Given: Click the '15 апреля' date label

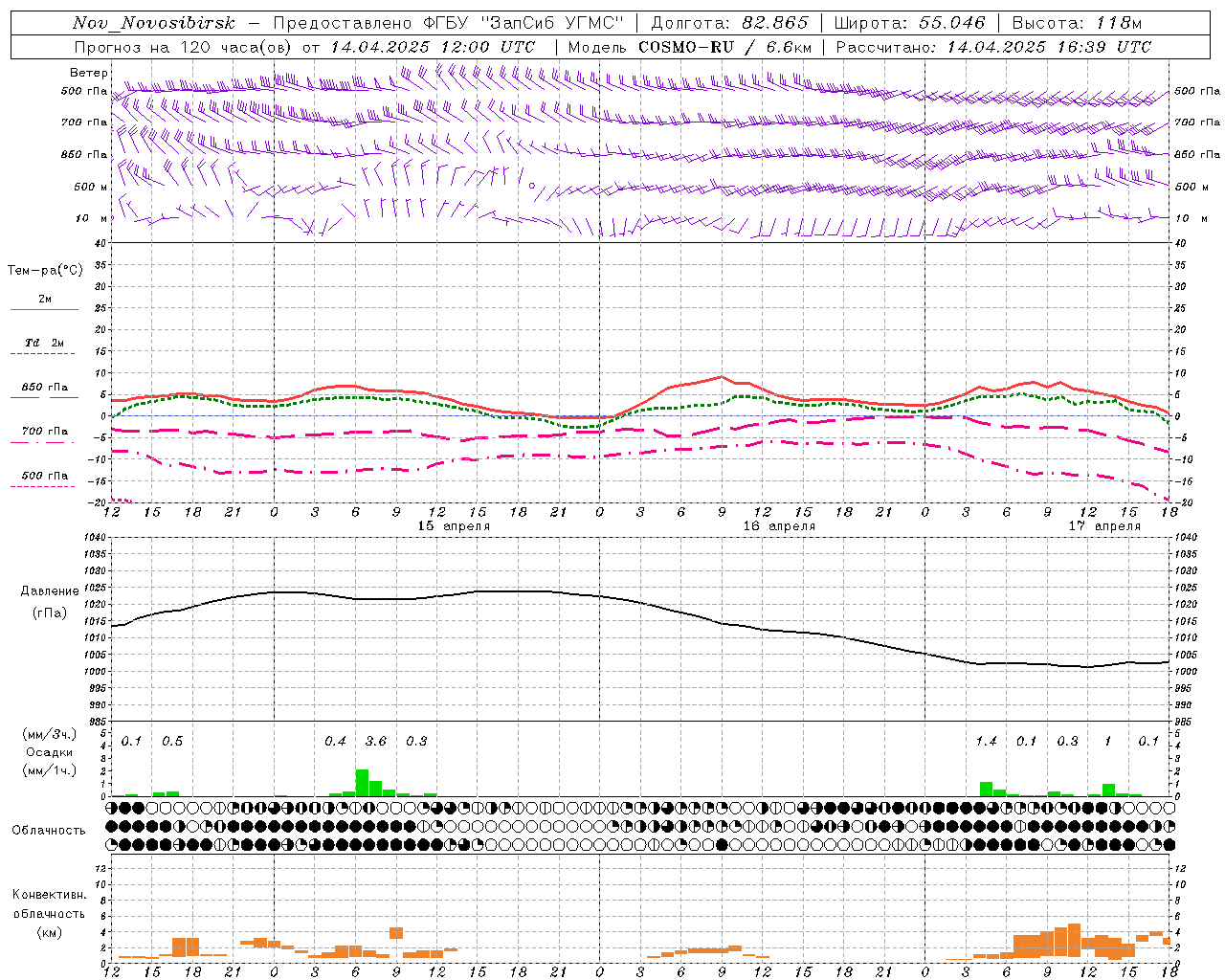Looking at the screenshot, I should [454, 526].
